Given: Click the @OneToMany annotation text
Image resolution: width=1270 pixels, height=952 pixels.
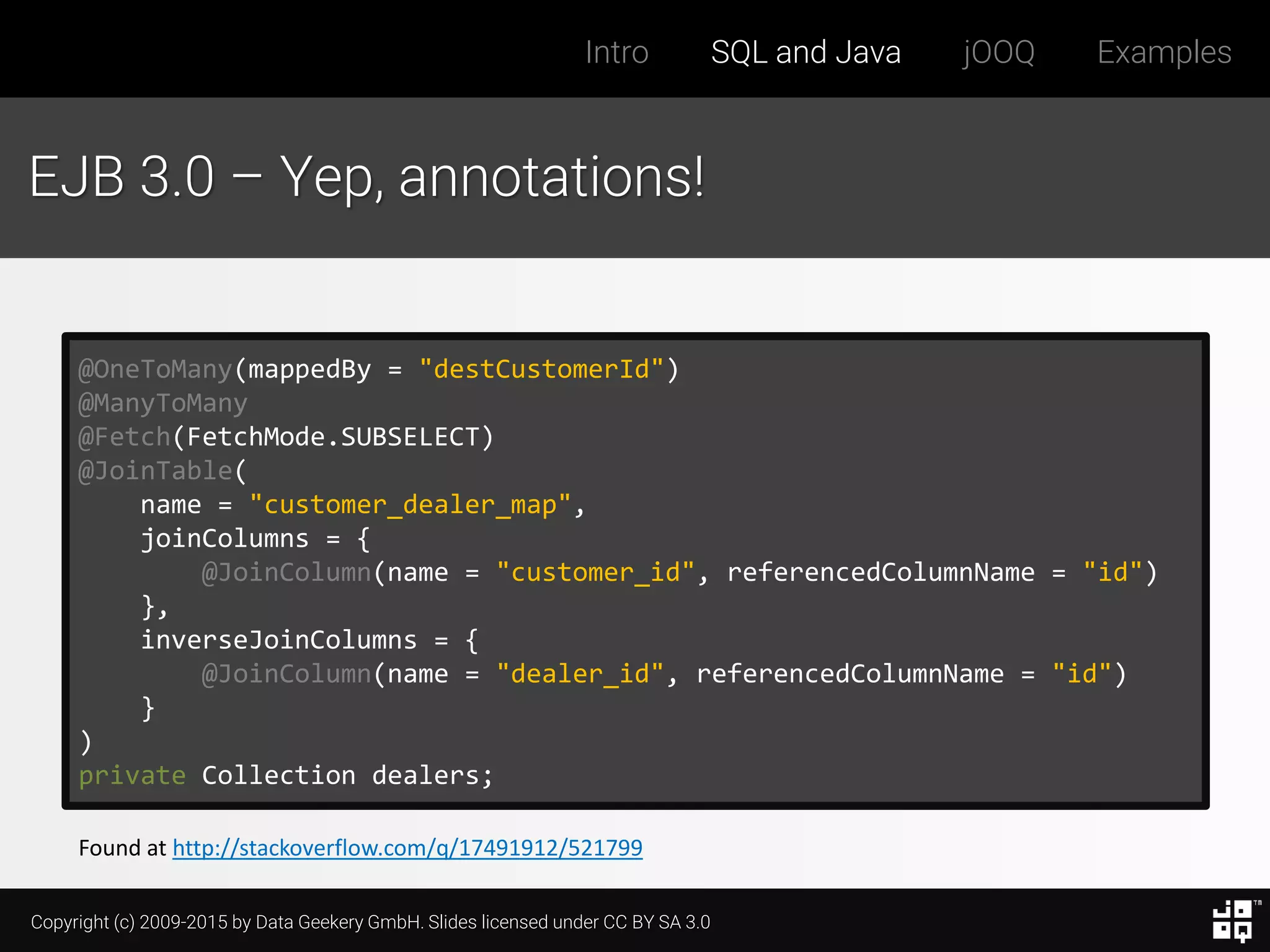Looking at the screenshot, I should [x=155, y=369].
